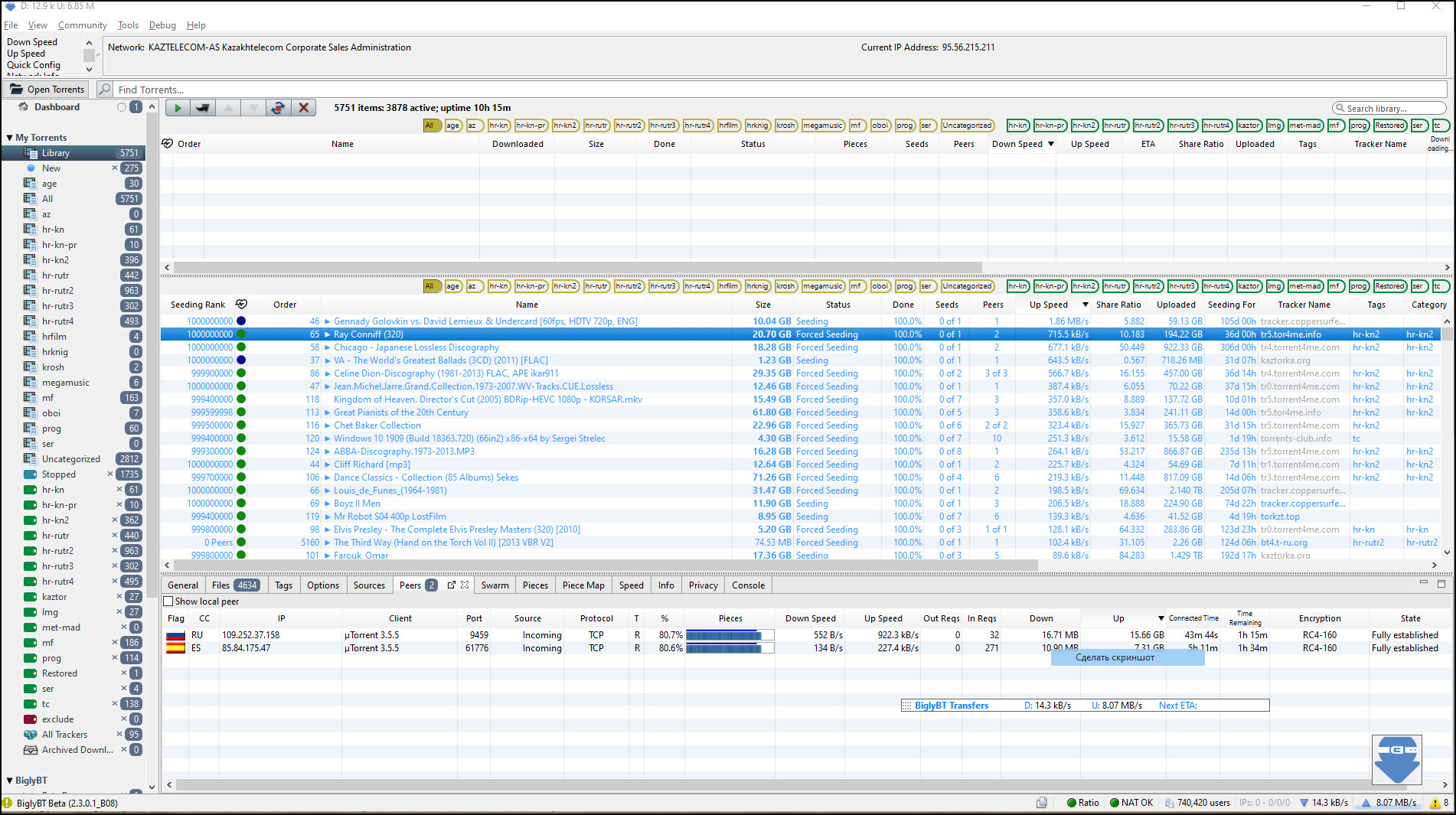Viewport: 1456px width, 815px height.
Task: Toggle the Uncategorized tag filter in the top row
Action: click(x=966, y=126)
